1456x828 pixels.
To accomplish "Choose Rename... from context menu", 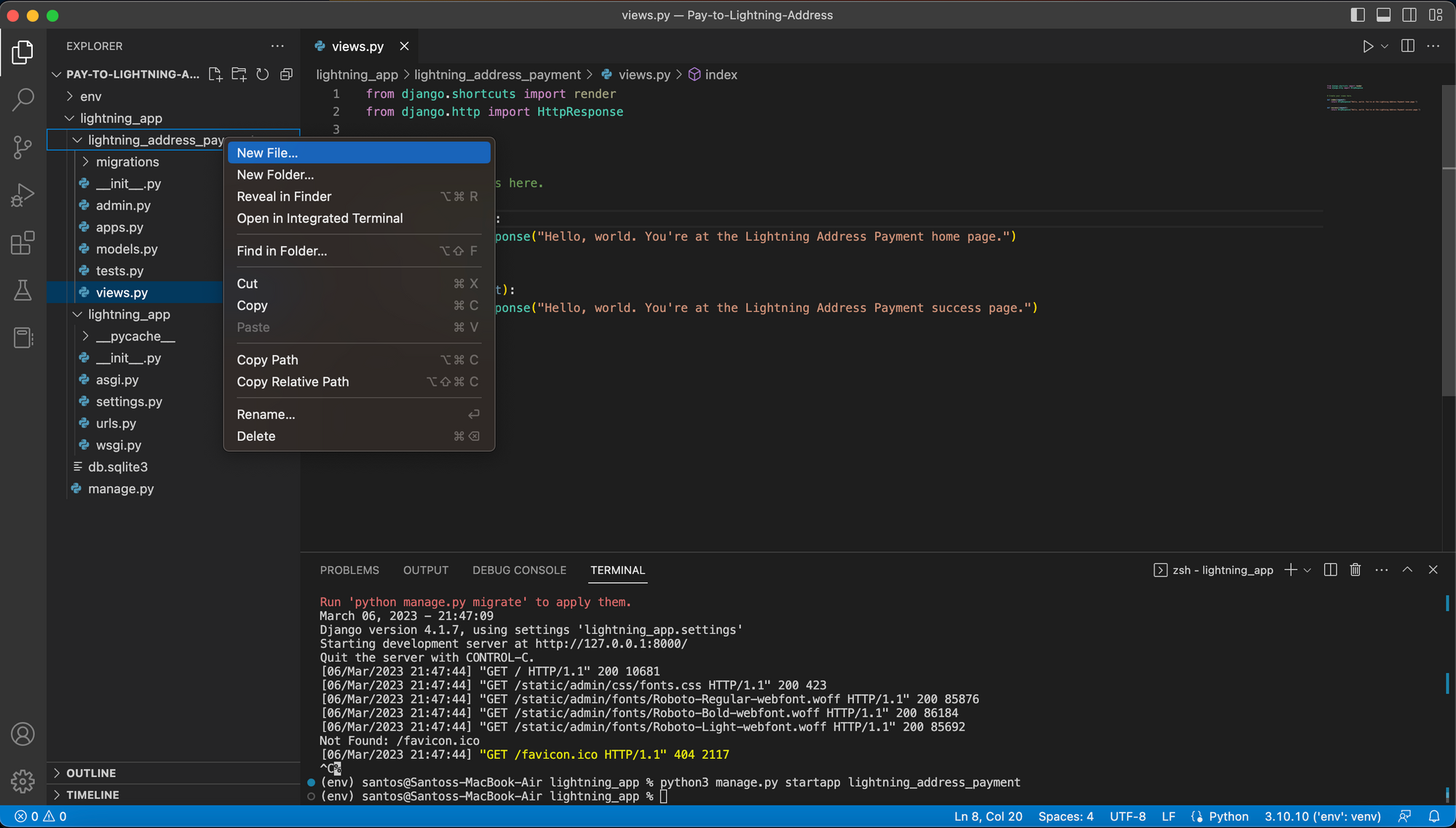I will tap(359, 414).
